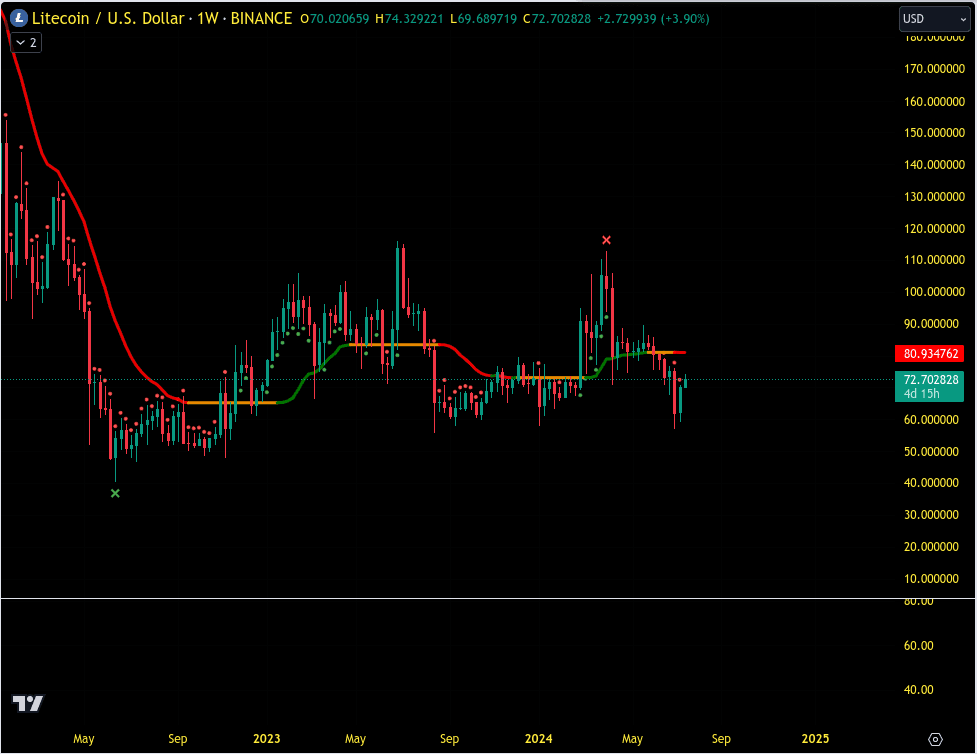Viewport: 977px width, 754px height.
Task: Click the TradingView logo
Action: [x=28, y=704]
